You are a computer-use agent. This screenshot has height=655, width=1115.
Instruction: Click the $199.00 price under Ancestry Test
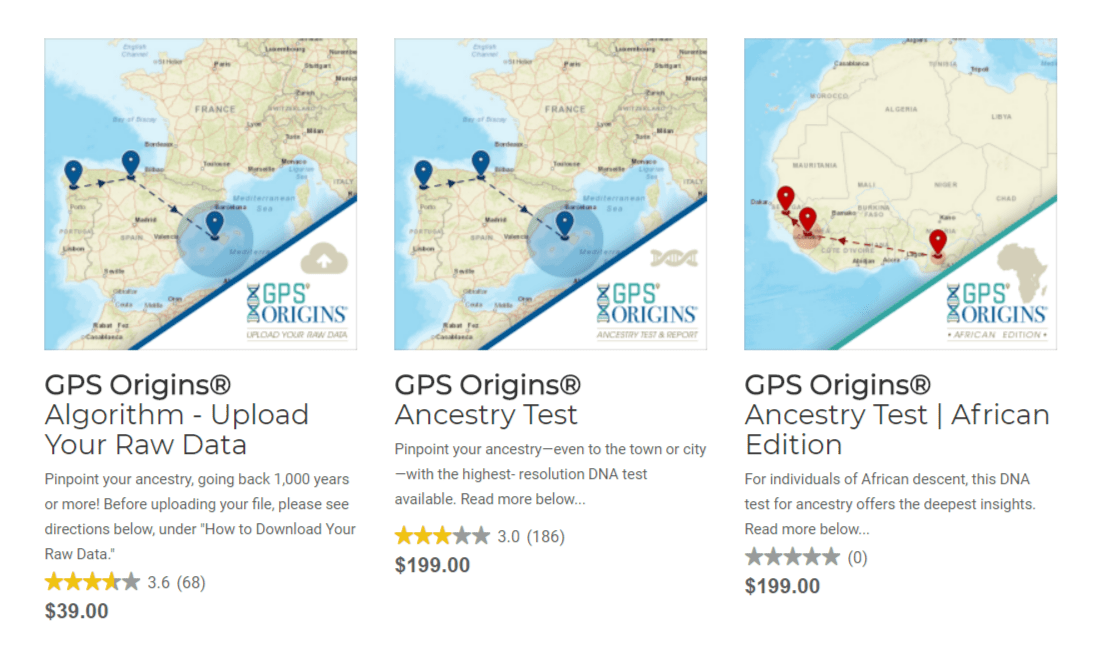432,565
